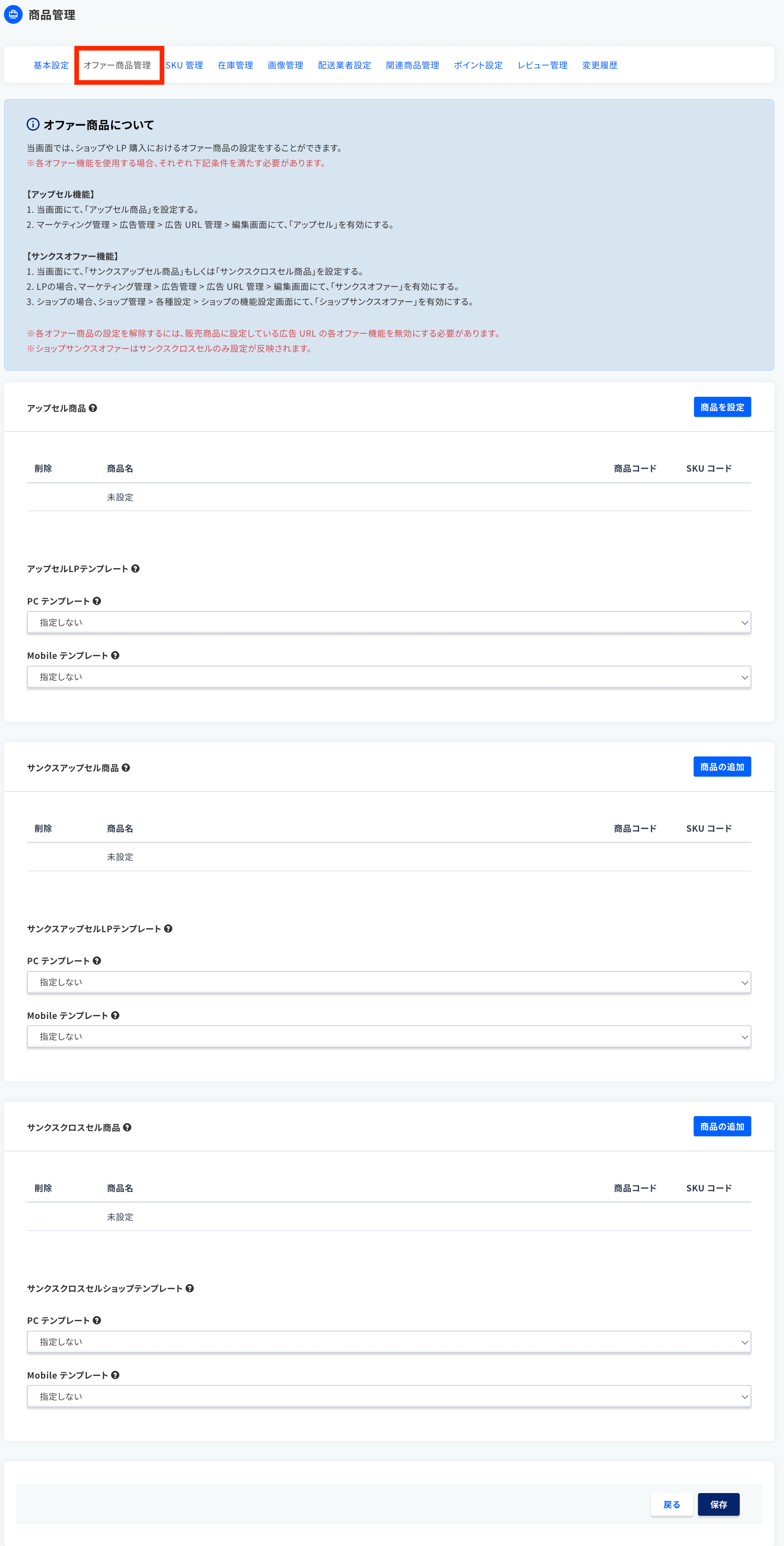
Task: Open the 在庫管理 tab
Action: tap(235, 66)
